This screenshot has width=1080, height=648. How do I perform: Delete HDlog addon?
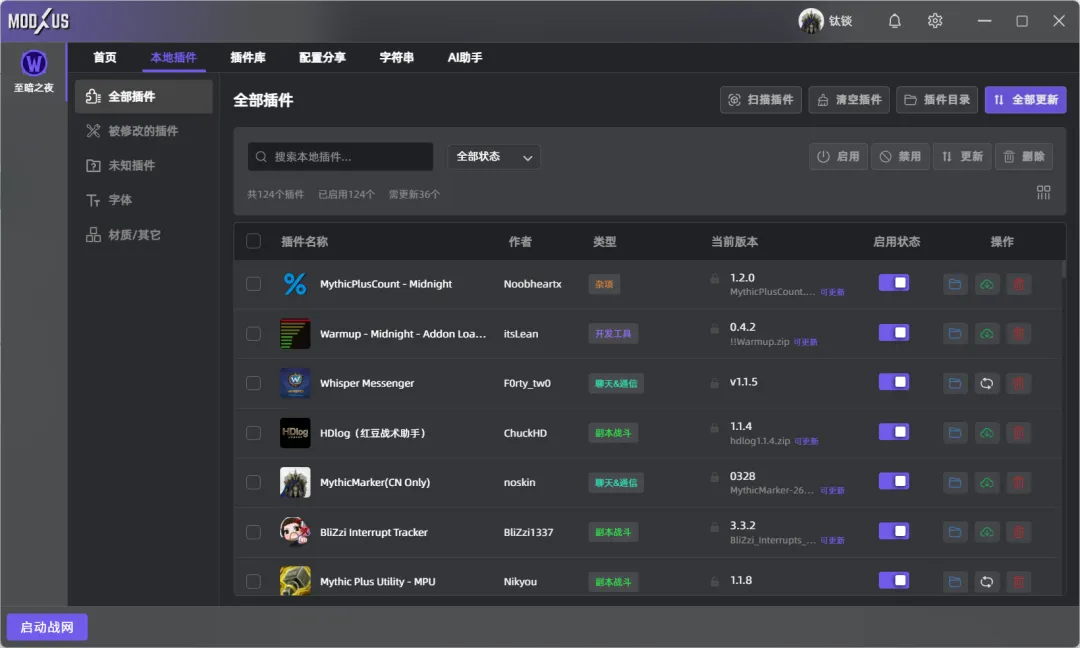(1018, 432)
